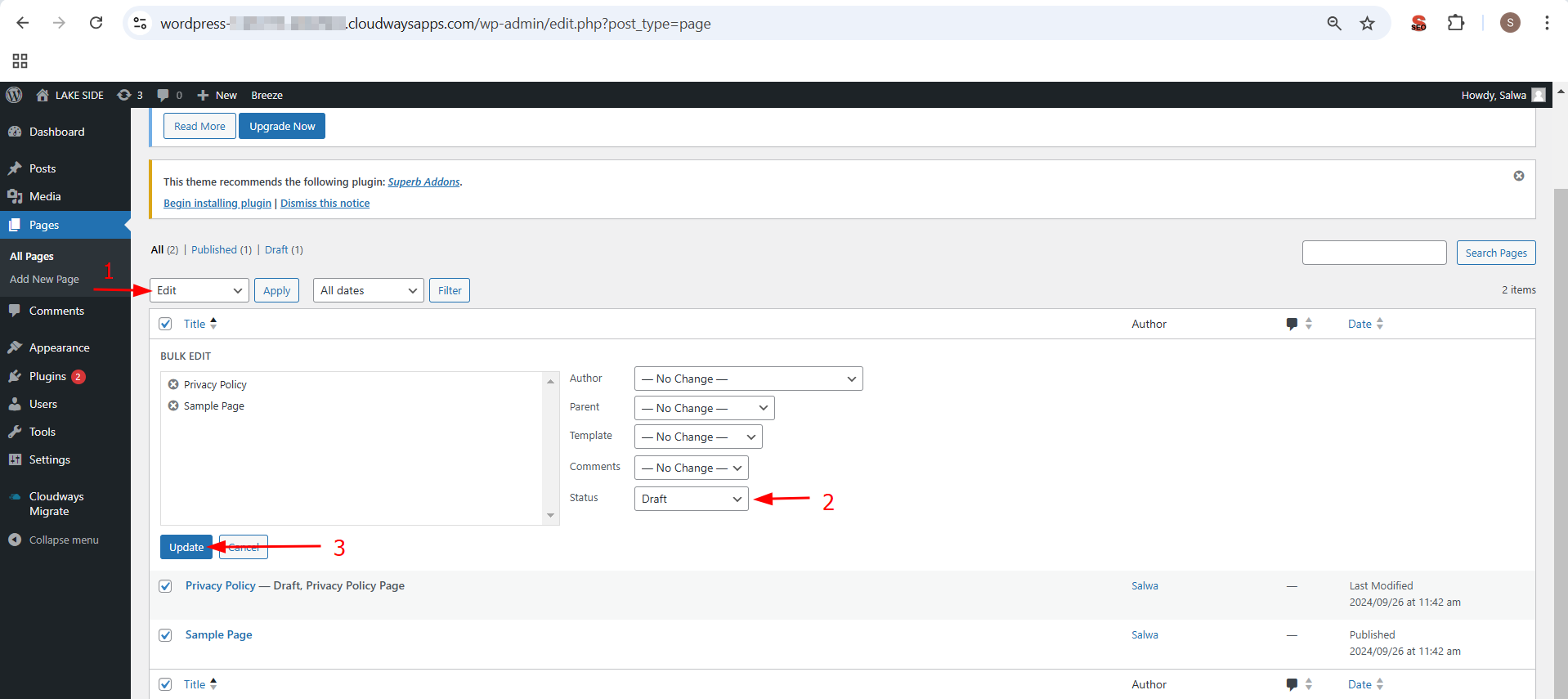Click the browser forward arrow

[59, 23]
